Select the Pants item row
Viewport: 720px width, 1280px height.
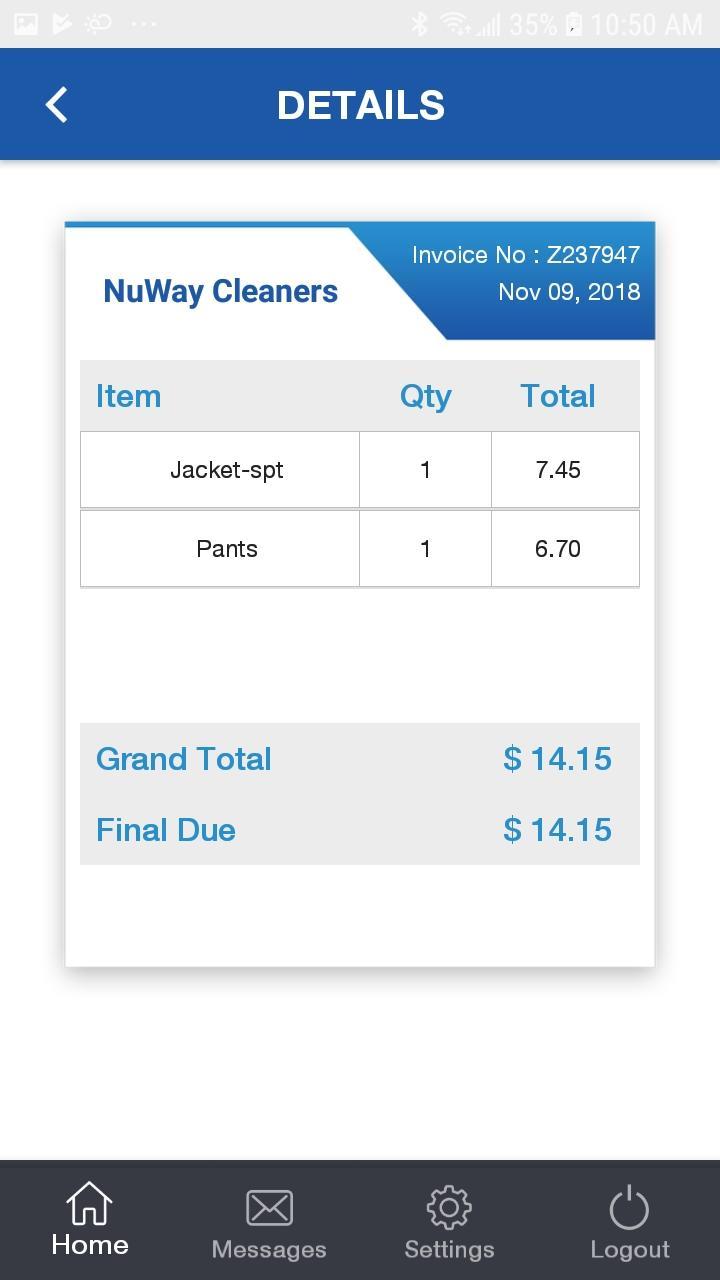360,549
